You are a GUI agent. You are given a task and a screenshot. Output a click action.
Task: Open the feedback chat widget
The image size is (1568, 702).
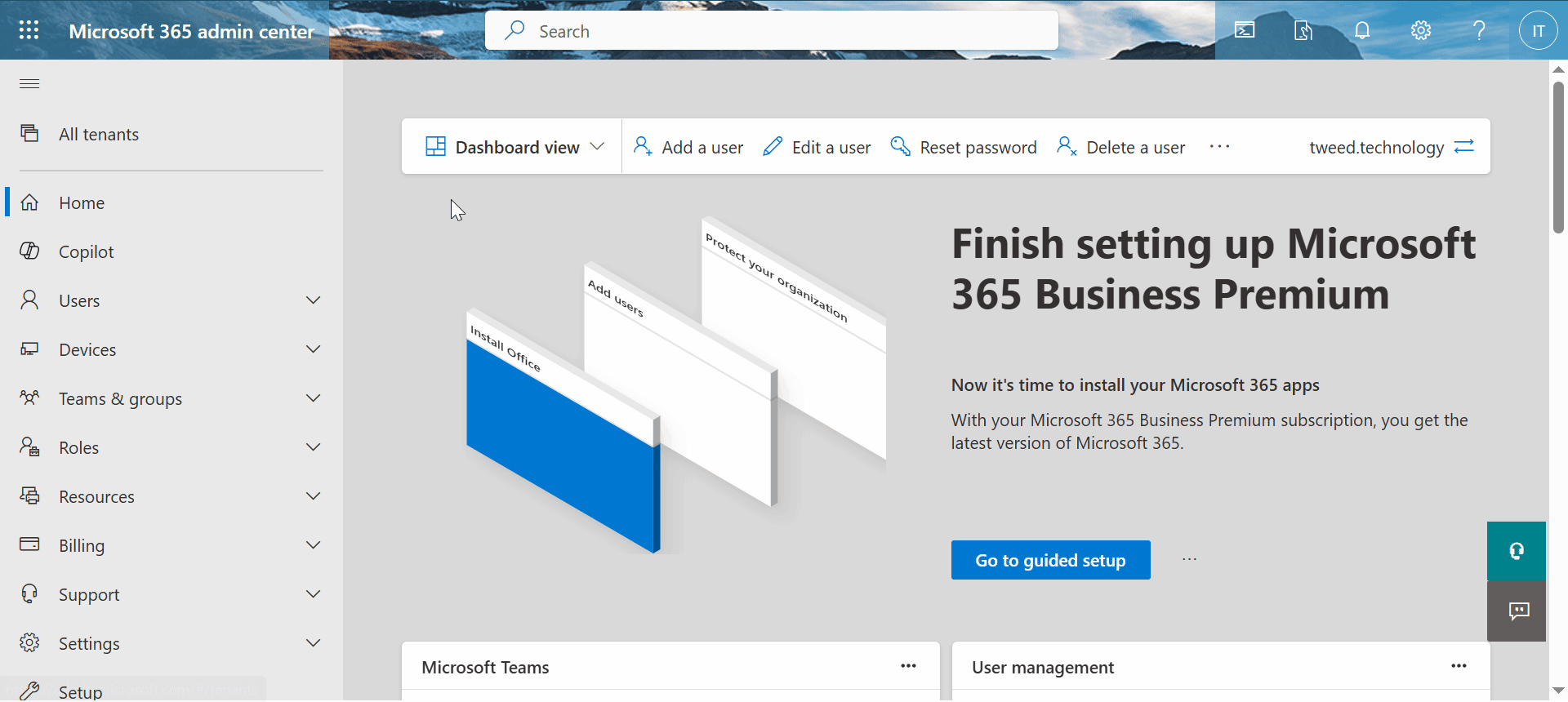(1517, 611)
